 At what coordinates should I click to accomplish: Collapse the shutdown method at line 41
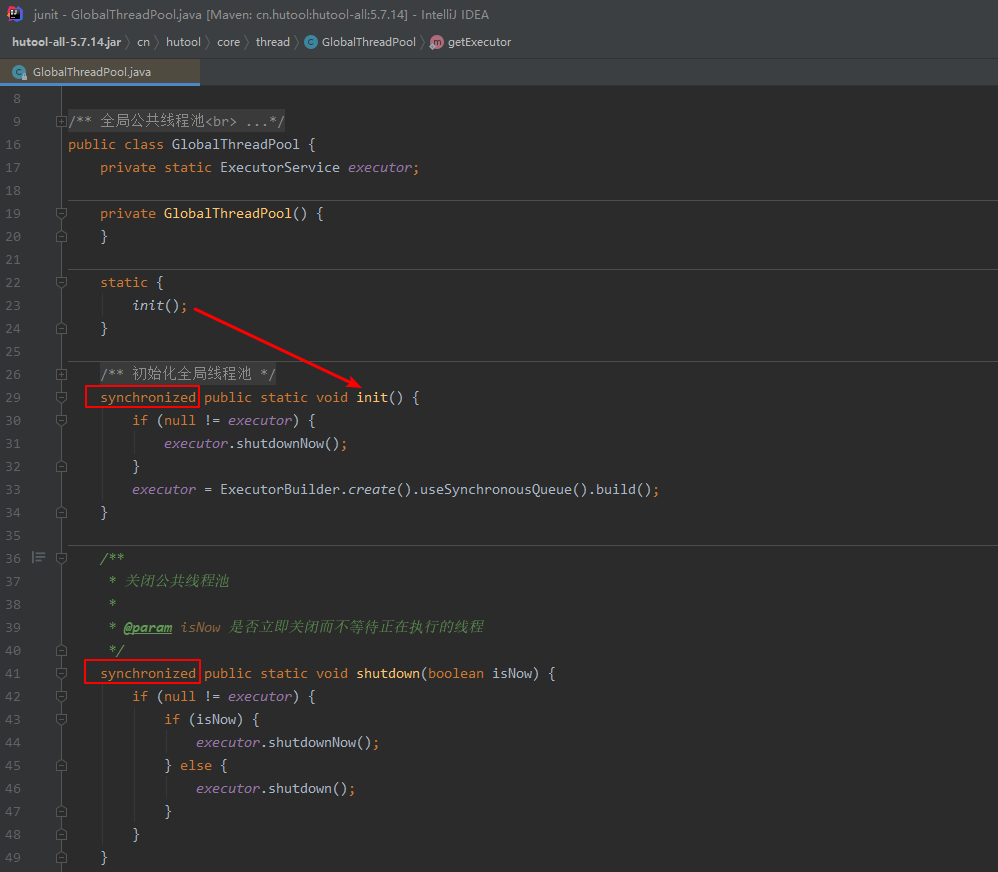point(61,673)
